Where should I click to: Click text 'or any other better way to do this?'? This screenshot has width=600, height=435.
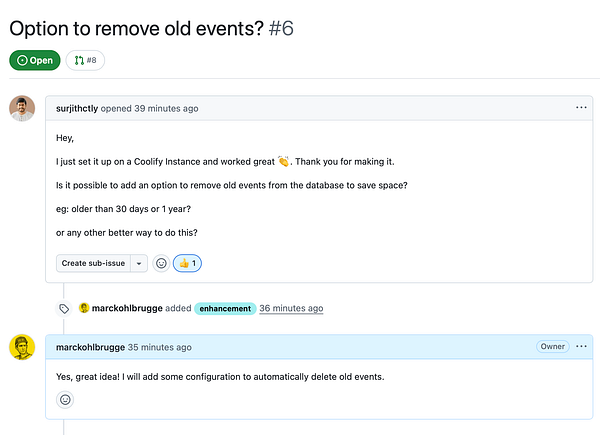click(127, 233)
